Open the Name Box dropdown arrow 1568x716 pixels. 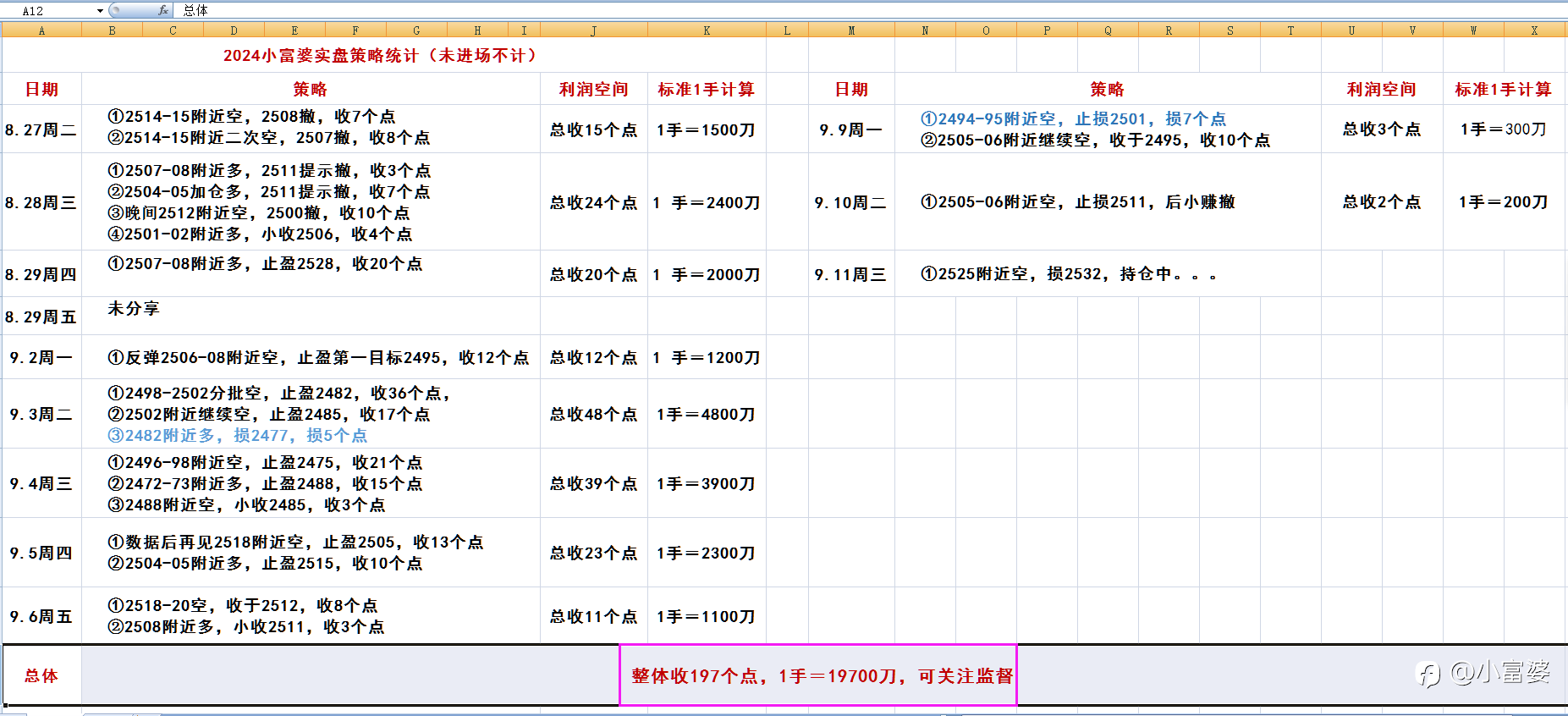point(100,11)
